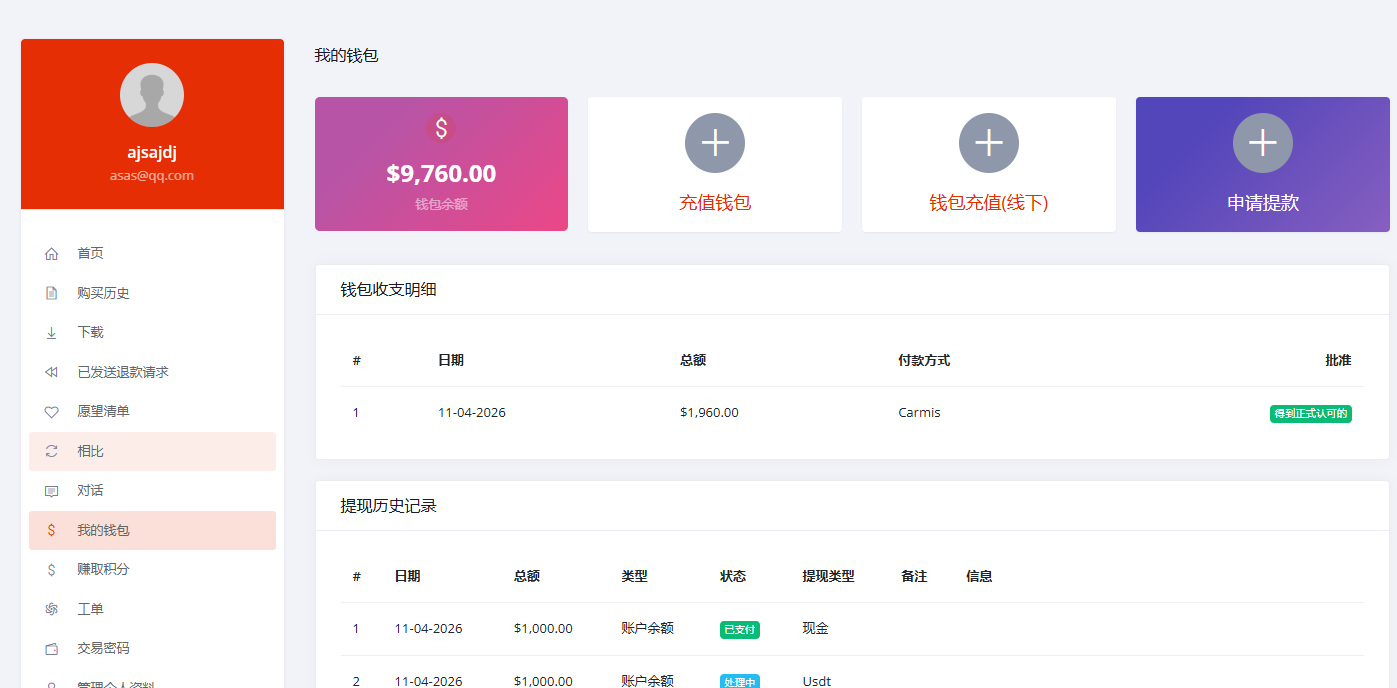Click the dollar badge above wallet balance
This screenshot has height=688, width=1397.
tap(440, 128)
